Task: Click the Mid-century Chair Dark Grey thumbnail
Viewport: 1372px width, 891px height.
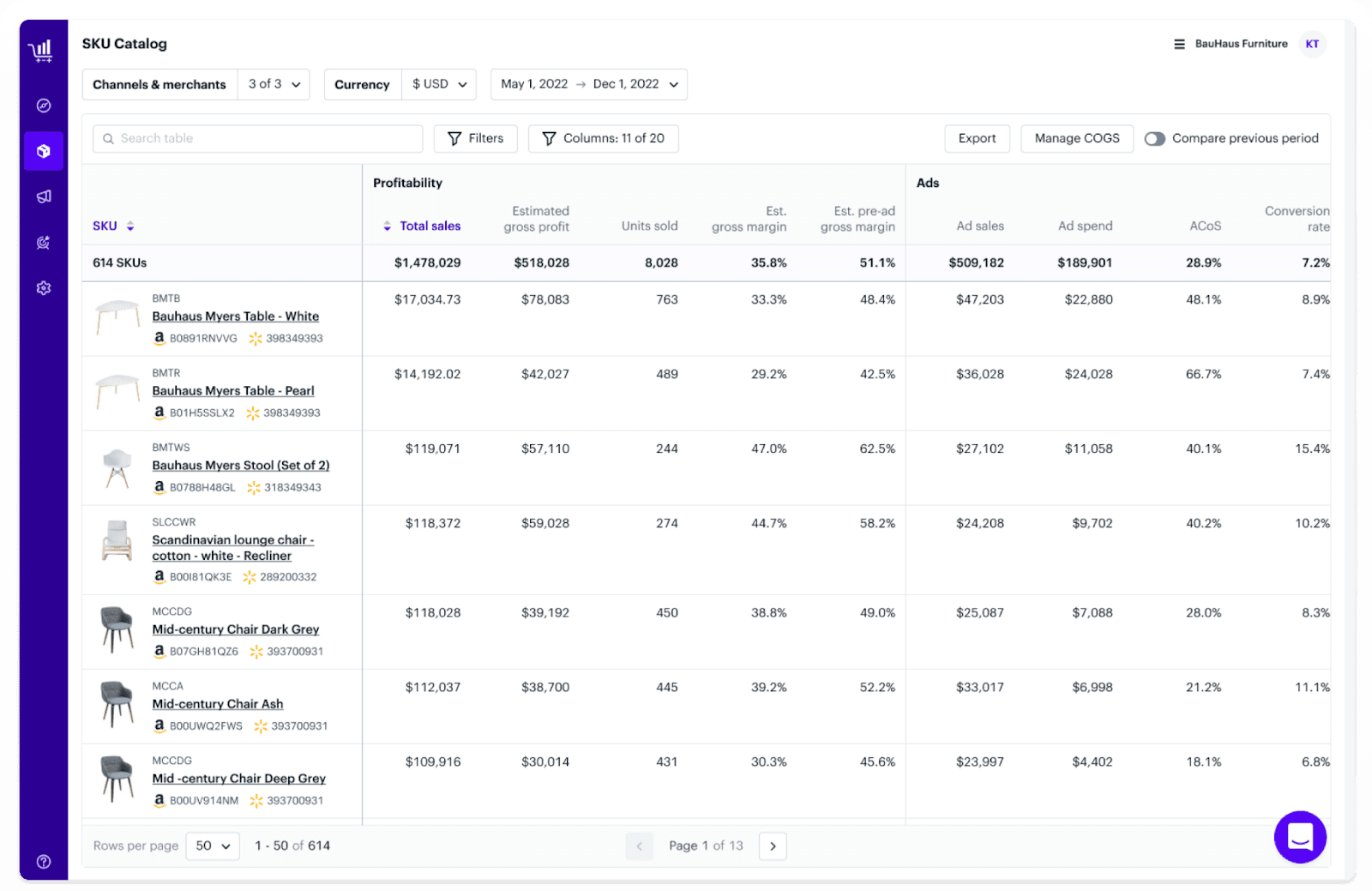Action: [x=117, y=629]
